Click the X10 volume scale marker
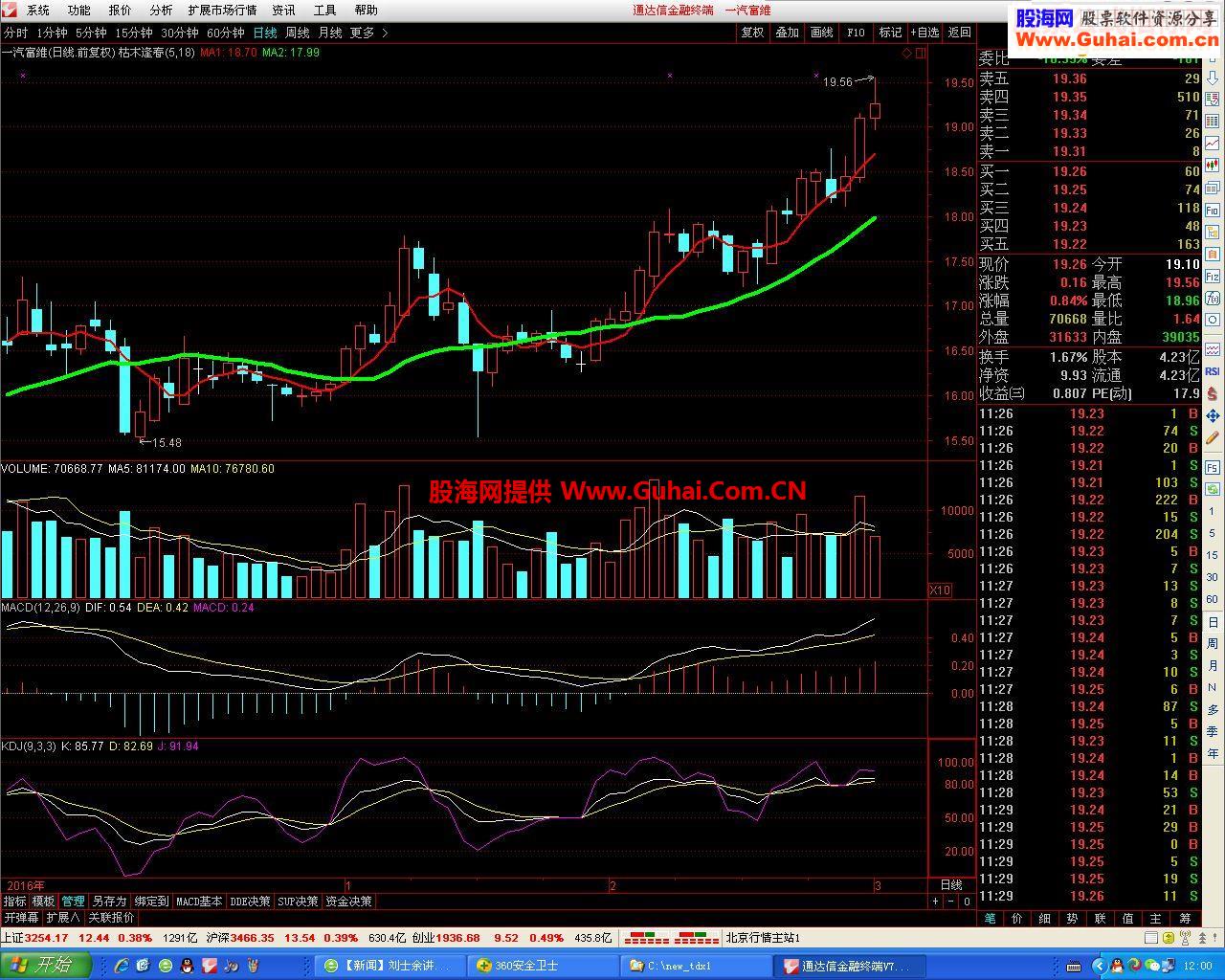Image resolution: width=1225 pixels, height=980 pixels. pos(940,590)
